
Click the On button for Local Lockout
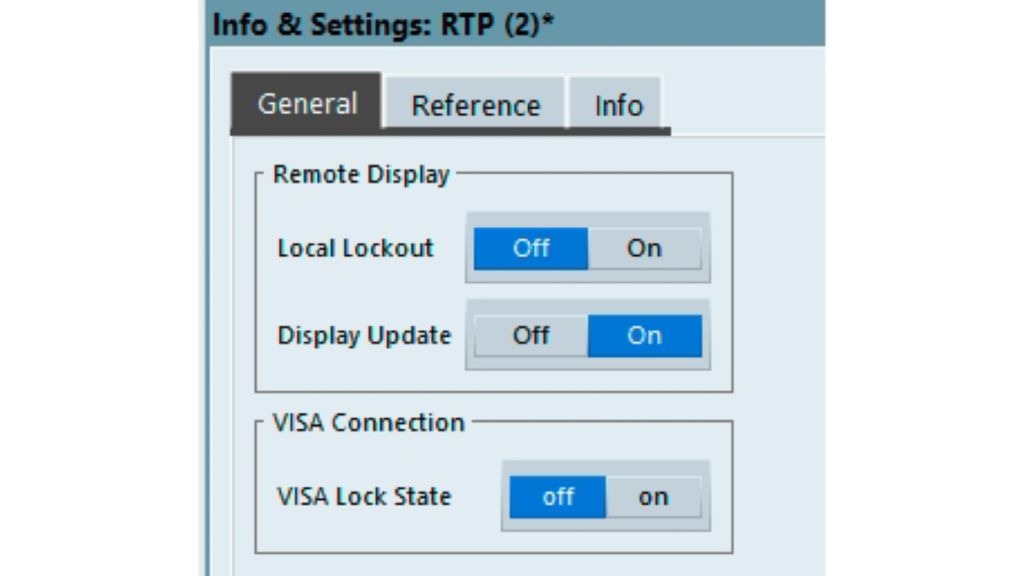644,248
